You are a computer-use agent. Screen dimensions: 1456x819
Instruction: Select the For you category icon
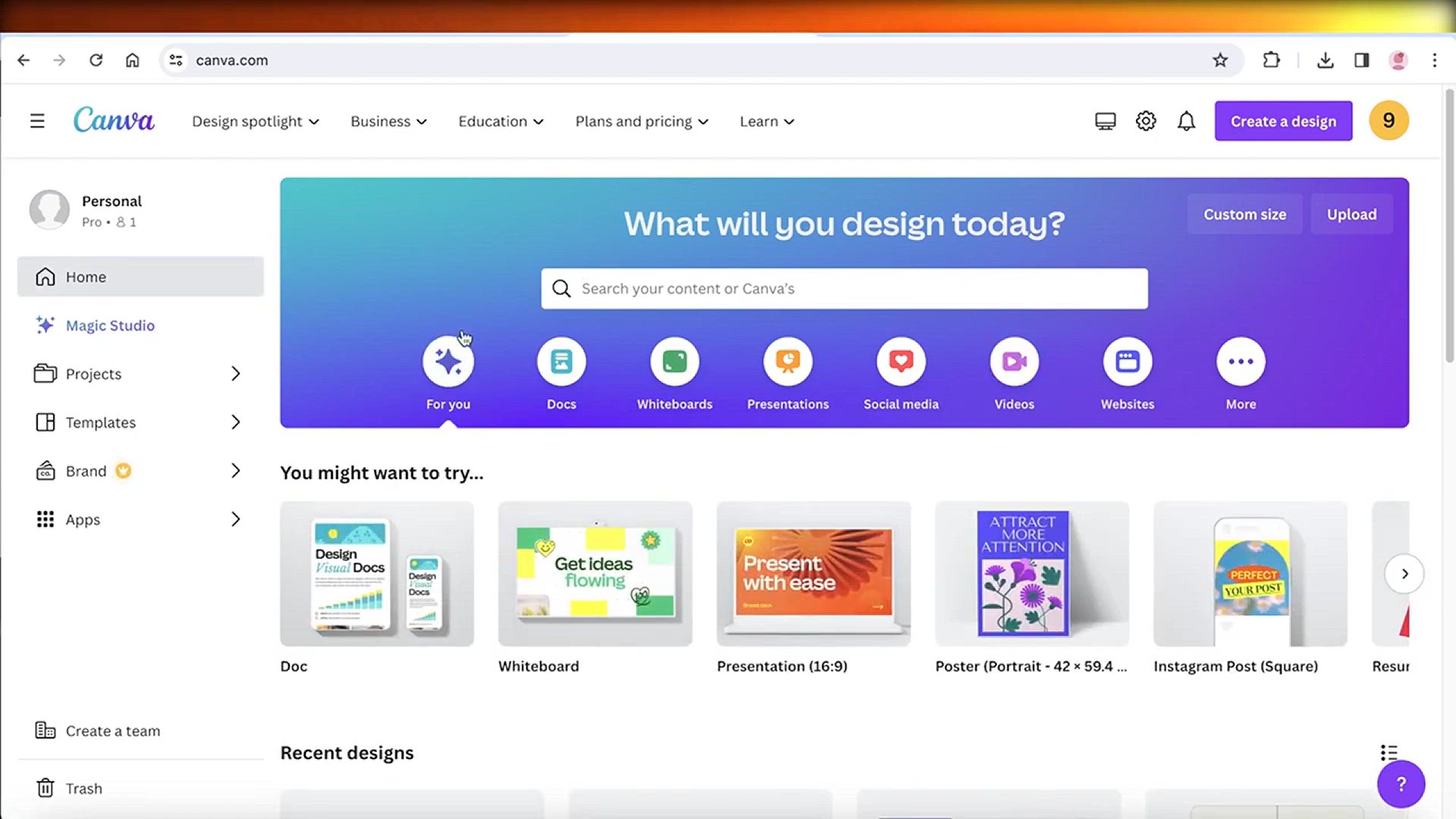(x=448, y=362)
